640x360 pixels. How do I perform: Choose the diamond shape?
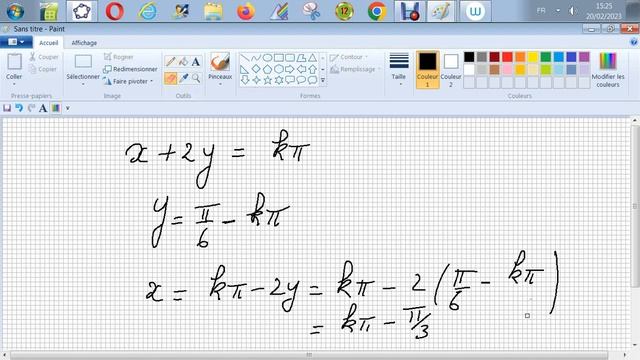tap(256, 69)
